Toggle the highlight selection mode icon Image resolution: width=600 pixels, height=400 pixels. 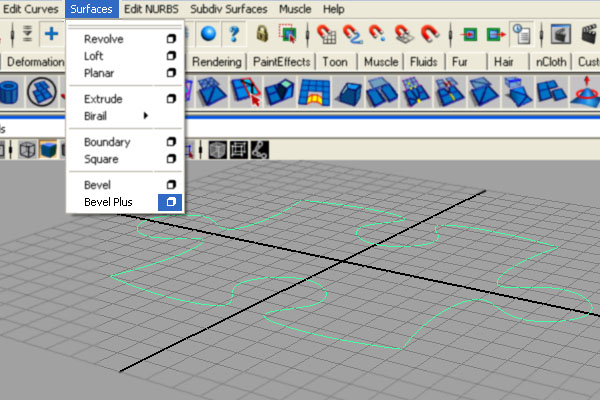288,33
